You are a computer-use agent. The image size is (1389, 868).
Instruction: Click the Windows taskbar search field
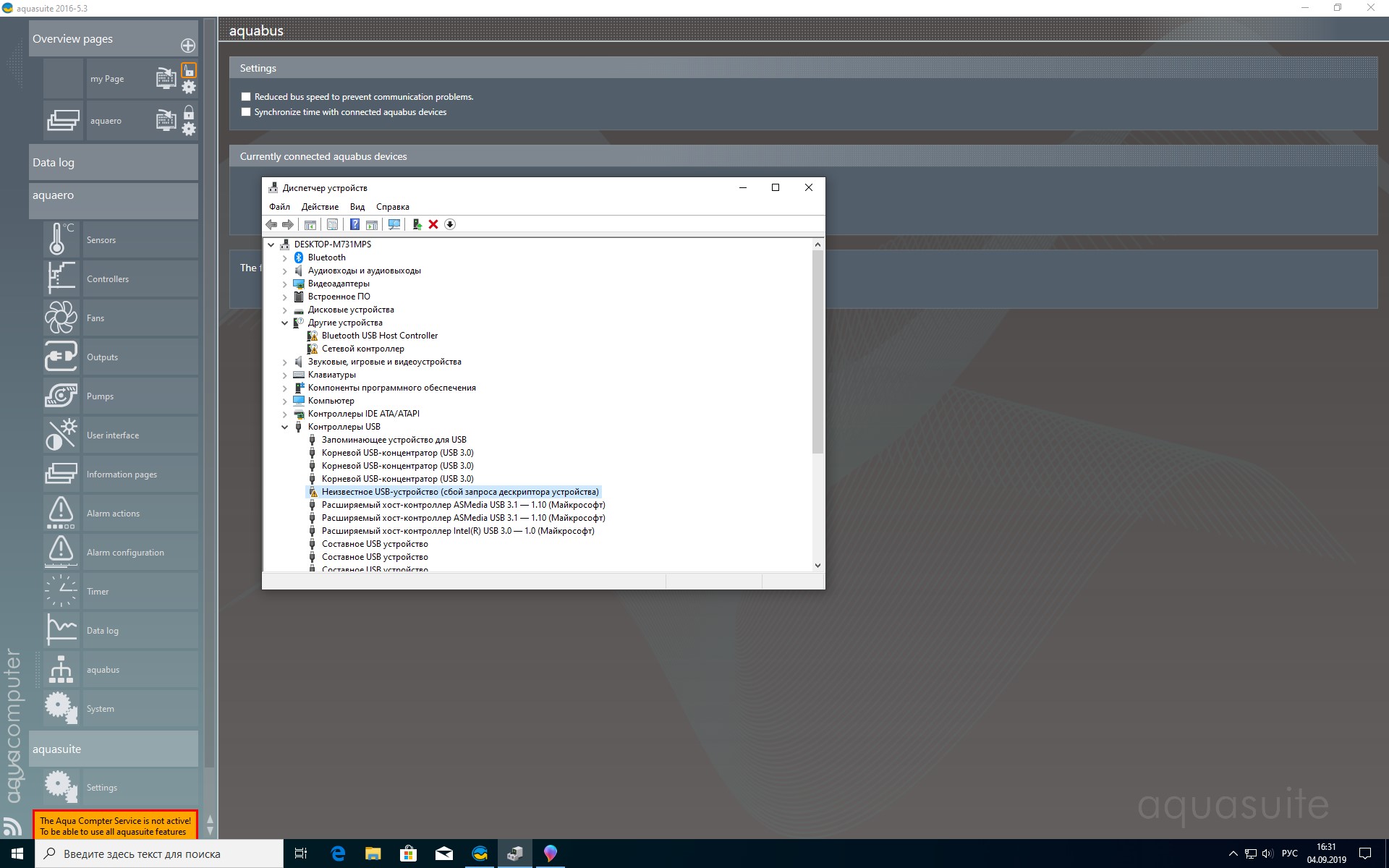(159, 854)
